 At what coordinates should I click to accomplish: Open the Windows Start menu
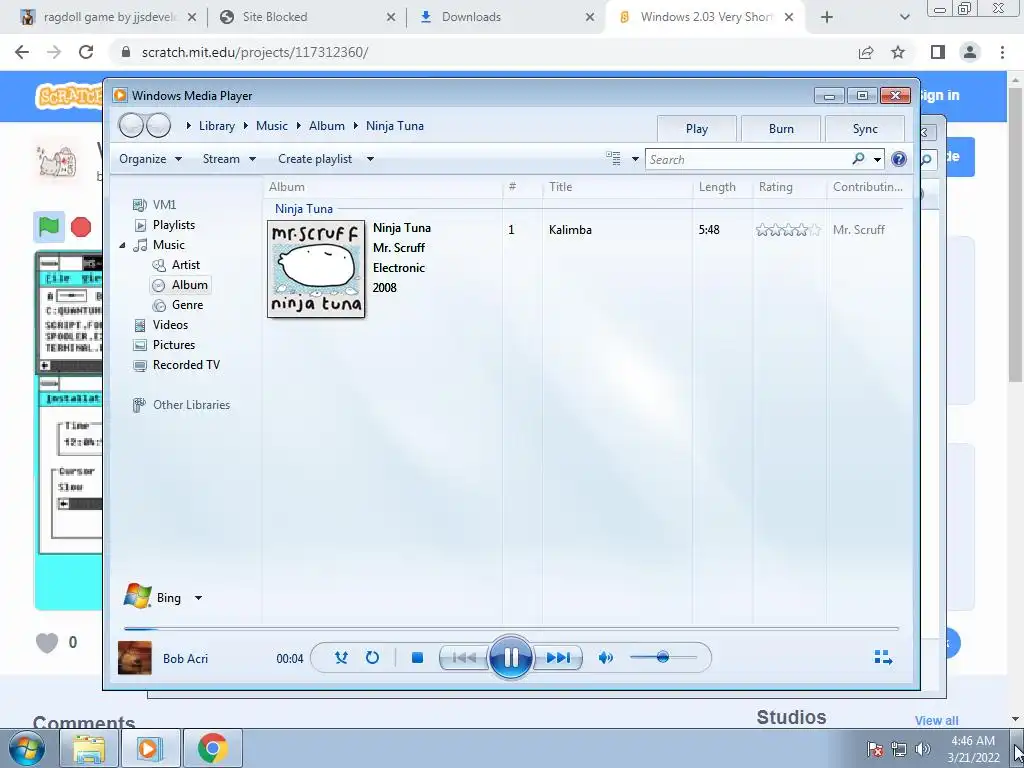click(x=26, y=748)
